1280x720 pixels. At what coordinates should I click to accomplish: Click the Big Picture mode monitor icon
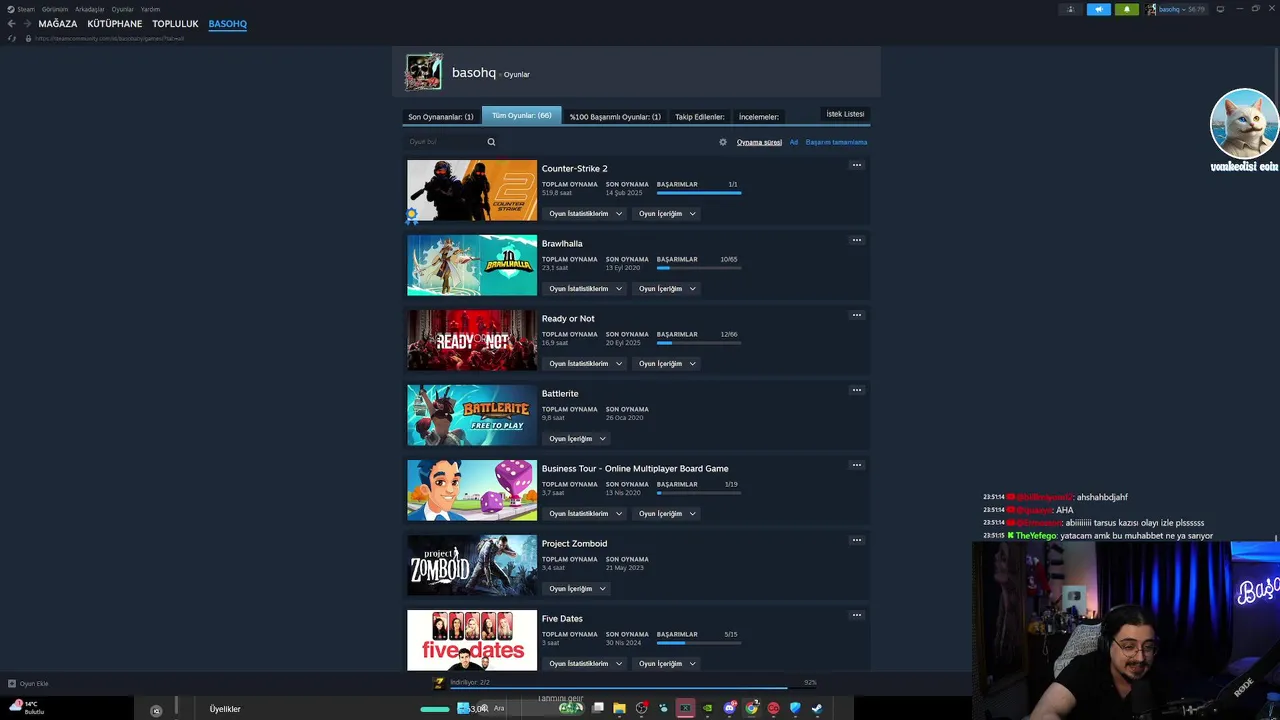pyautogui.click(x=1220, y=9)
